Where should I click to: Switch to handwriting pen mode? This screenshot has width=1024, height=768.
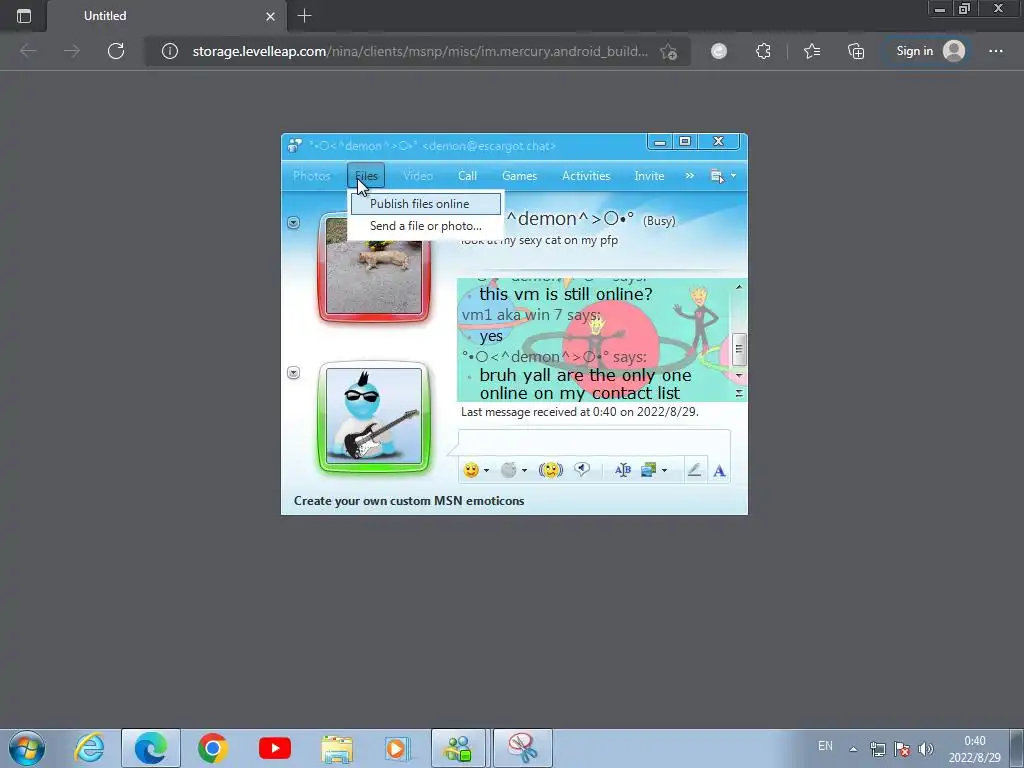[x=694, y=470]
